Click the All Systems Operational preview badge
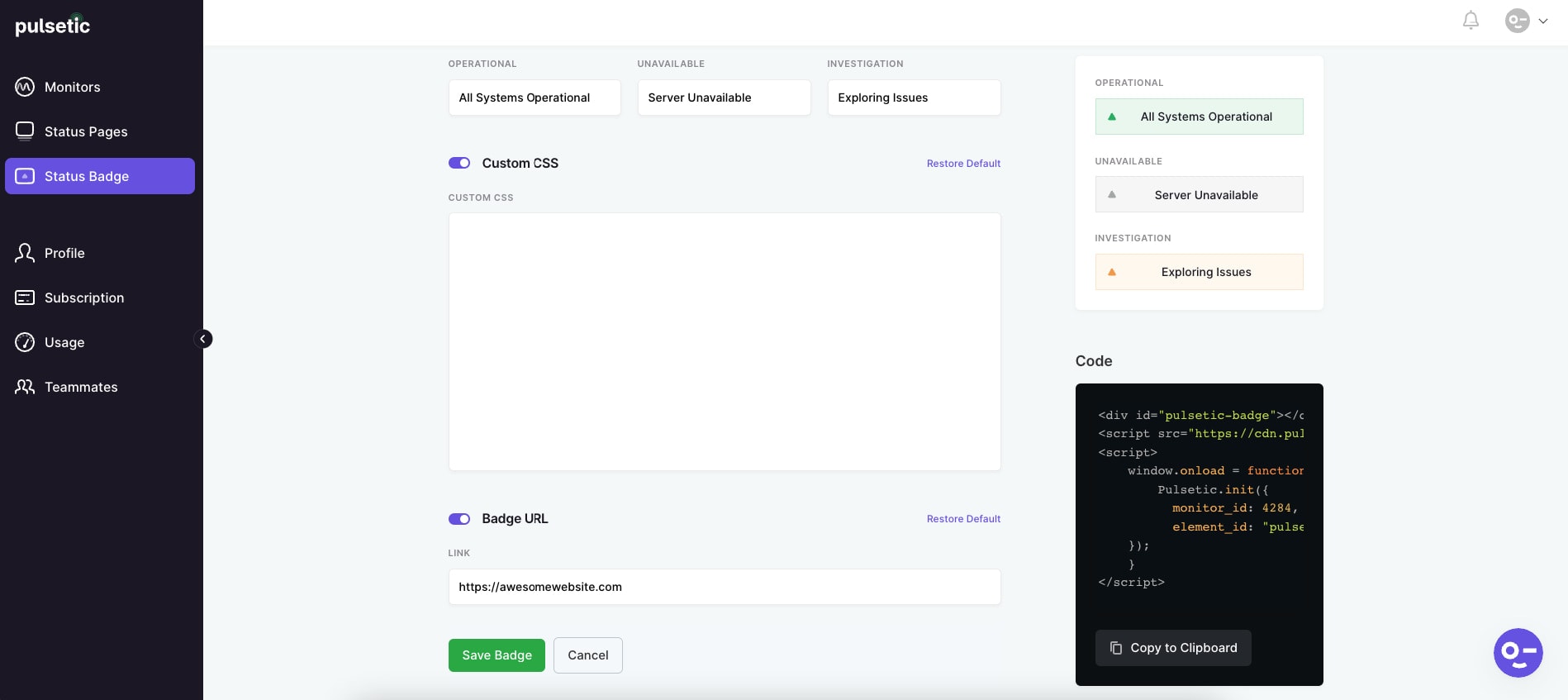Image resolution: width=1568 pixels, height=700 pixels. click(x=1200, y=117)
